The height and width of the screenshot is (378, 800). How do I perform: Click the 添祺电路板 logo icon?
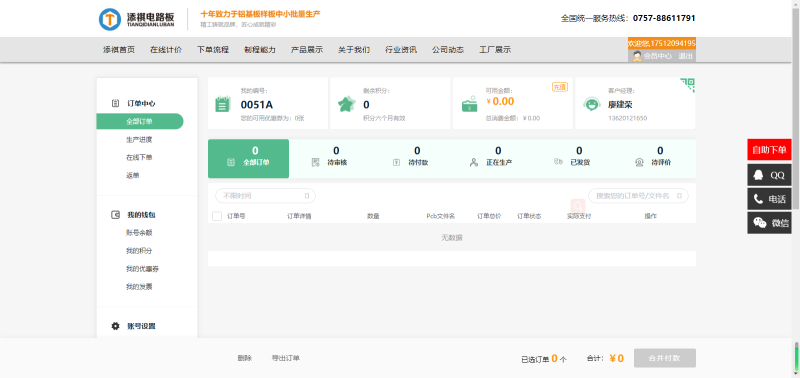[x=110, y=19]
